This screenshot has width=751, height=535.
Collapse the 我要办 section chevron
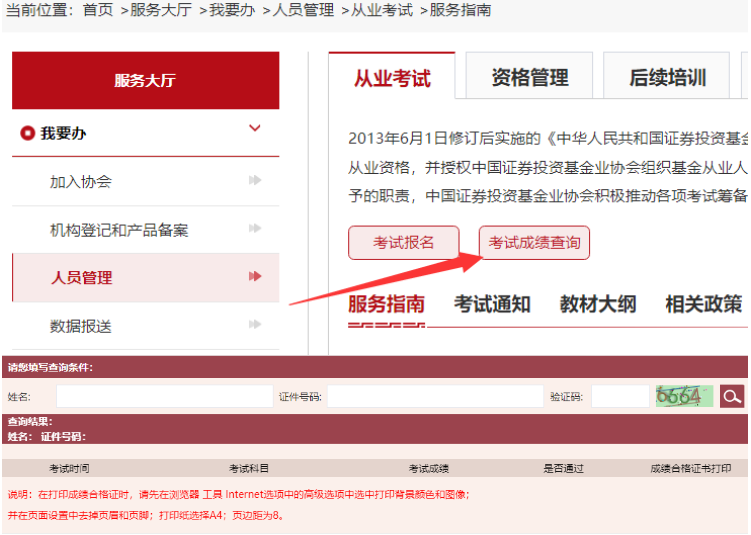[x=254, y=129]
